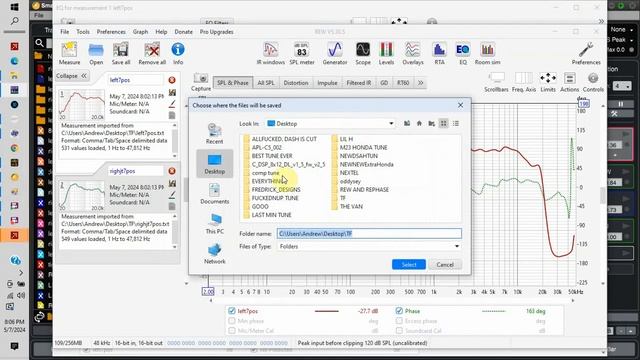Open Windows Start button
This screenshot has height=360, width=640.
point(14,7)
